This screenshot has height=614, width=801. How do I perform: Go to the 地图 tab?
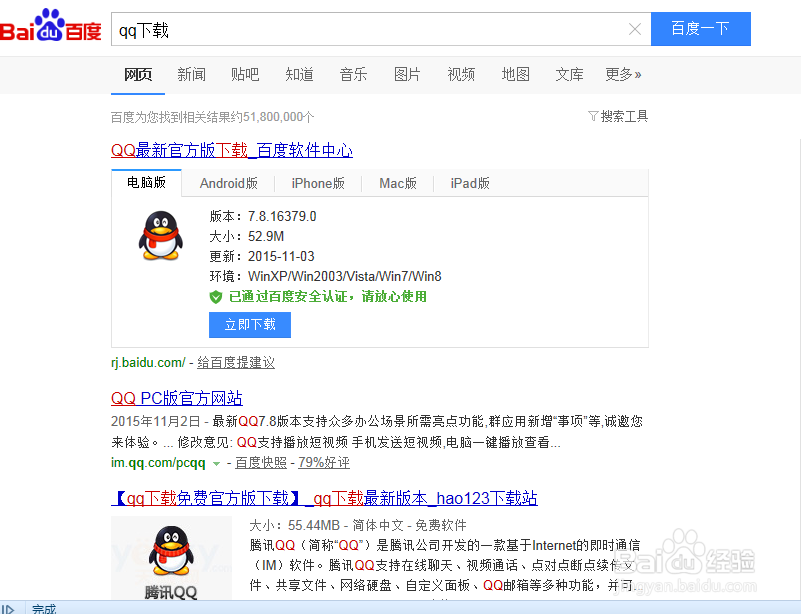(515, 75)
